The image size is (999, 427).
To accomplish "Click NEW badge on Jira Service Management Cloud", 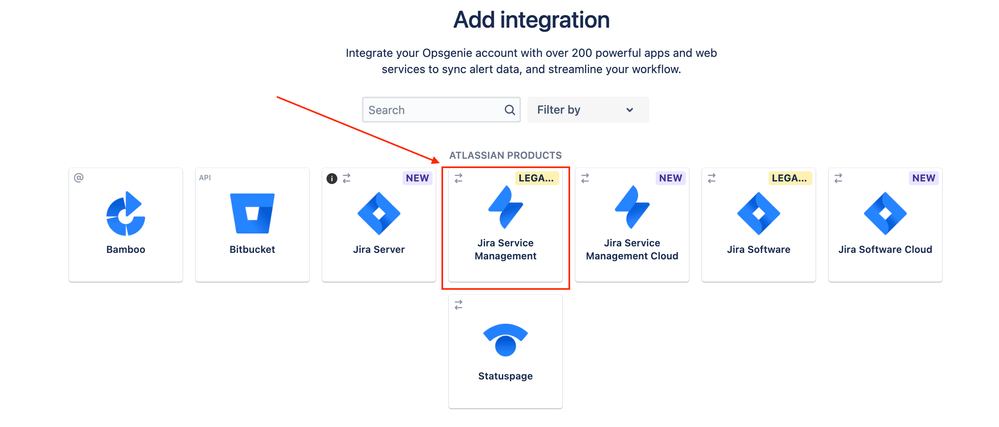I will tap(670, 178).
